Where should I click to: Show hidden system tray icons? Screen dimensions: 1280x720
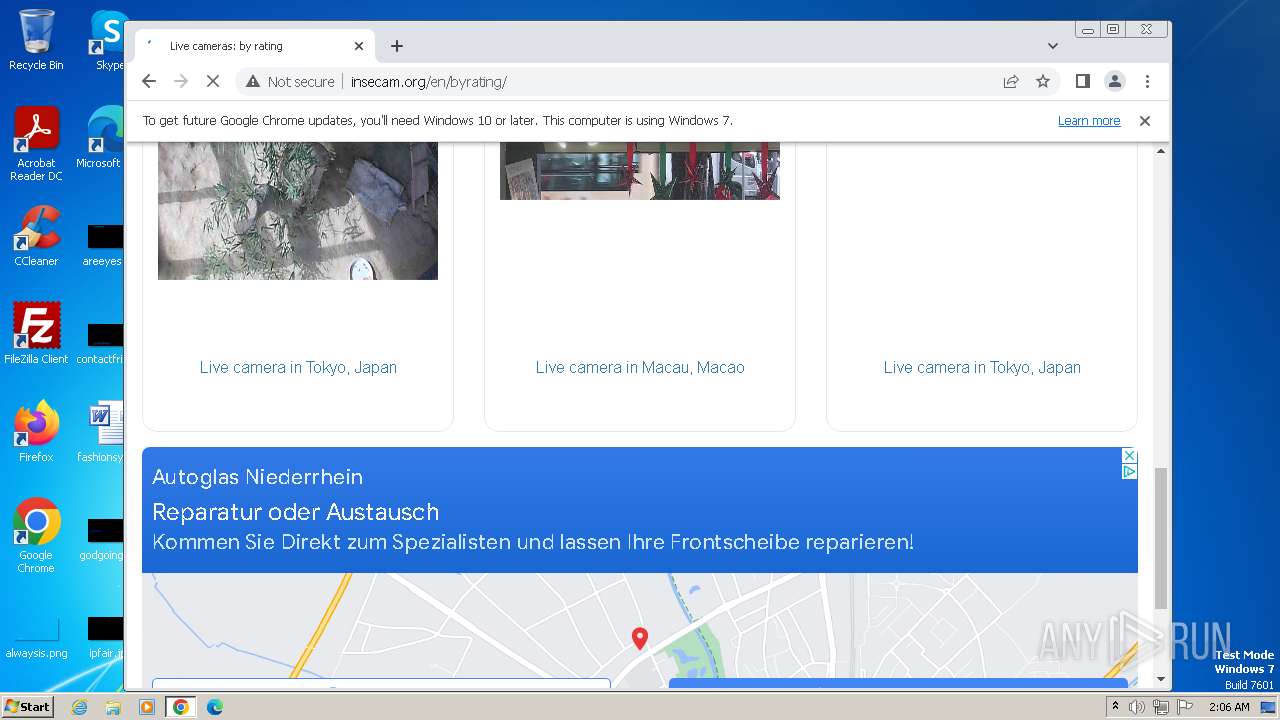point(1115,707)
